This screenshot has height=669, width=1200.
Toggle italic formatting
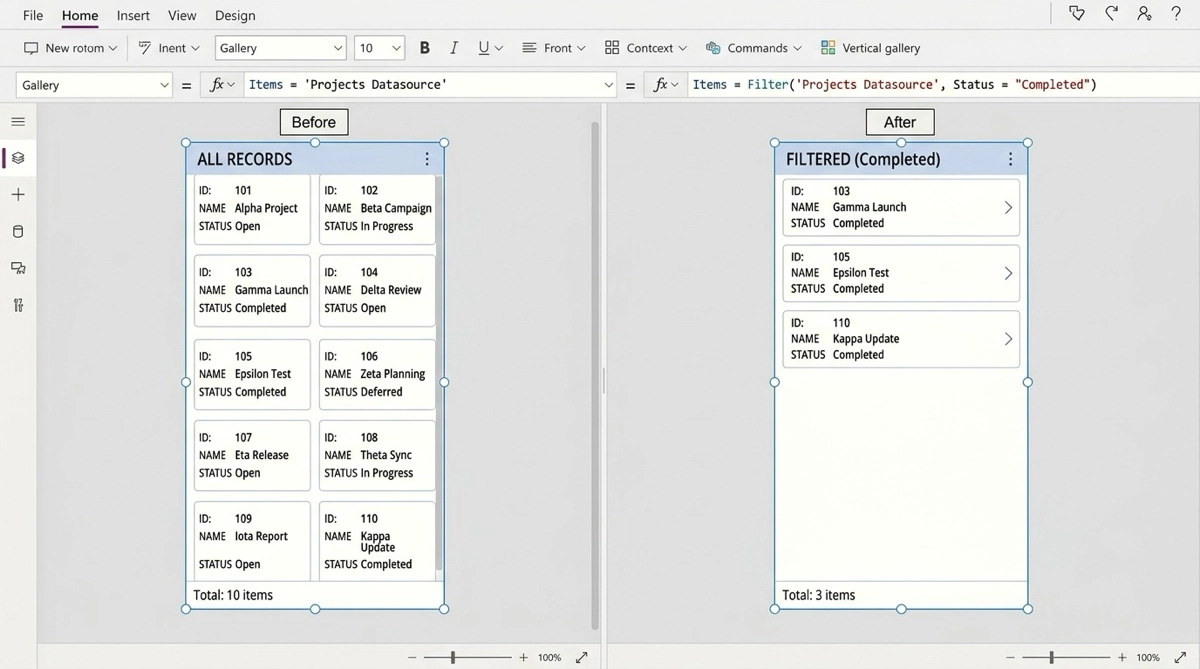point(454,48)
